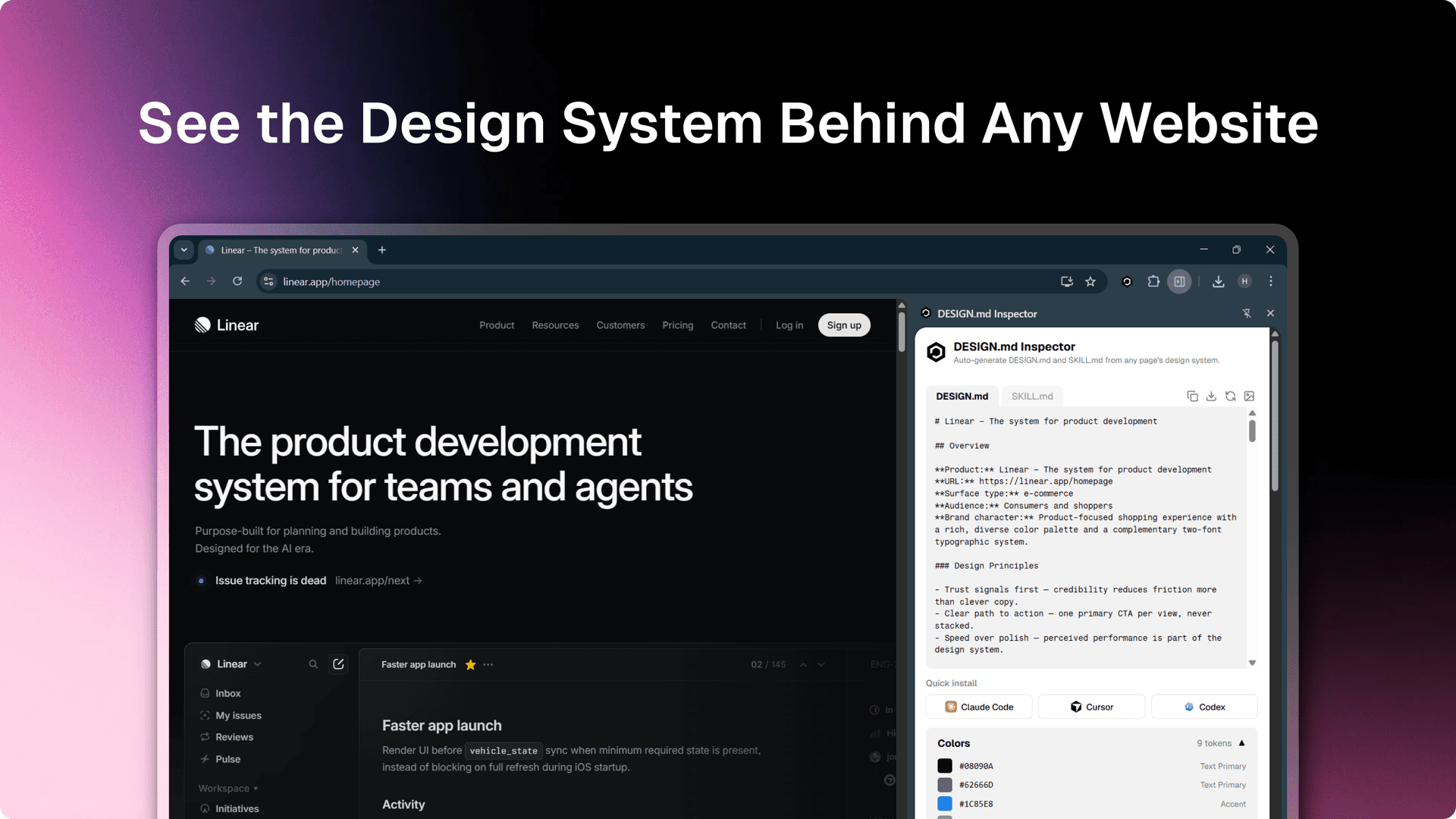Toggle the favorite star on Faster app launch
This screenshot has height=819, width=1456.
pos(470,665)
